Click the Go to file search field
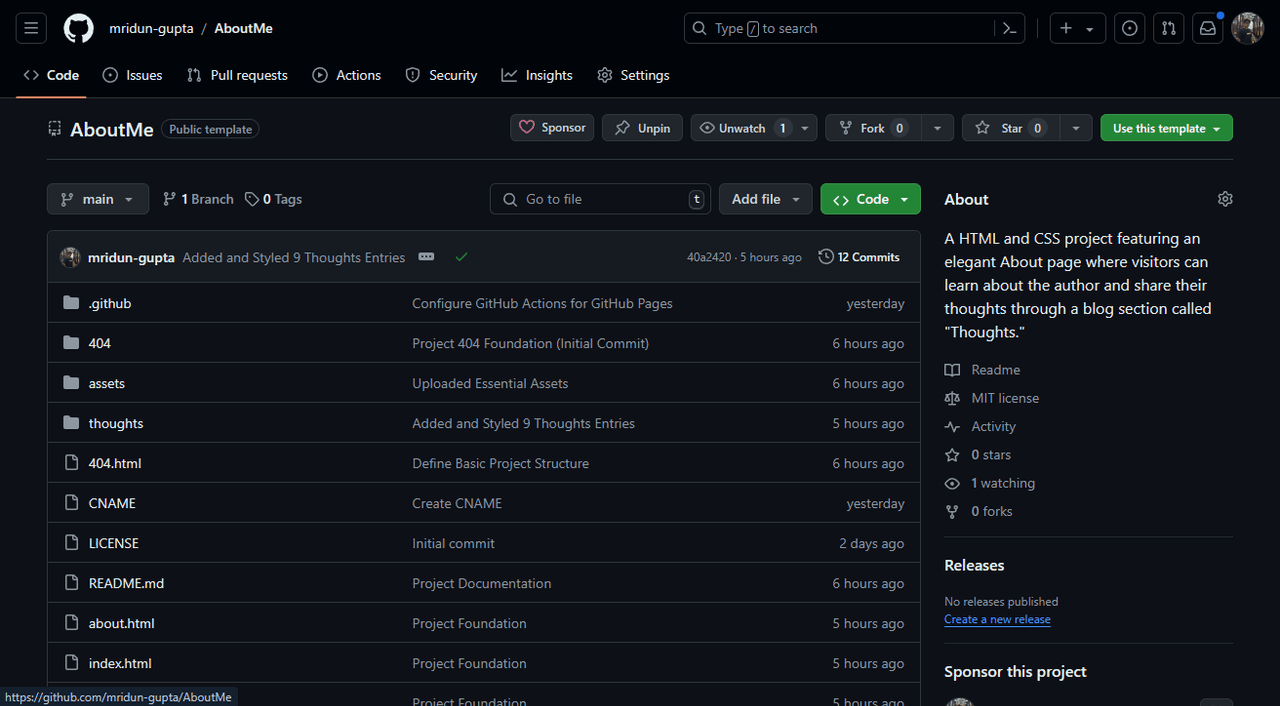This screenshot has width=1280, height=706. click(600, 199)
